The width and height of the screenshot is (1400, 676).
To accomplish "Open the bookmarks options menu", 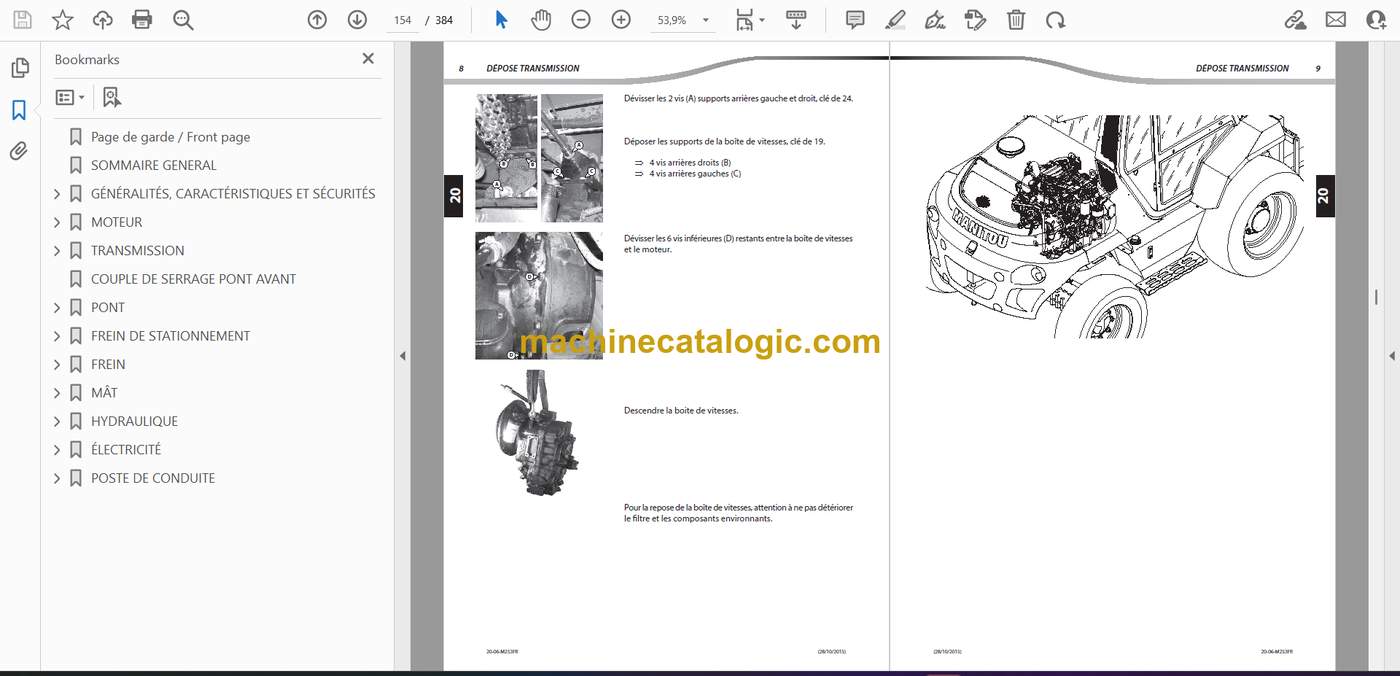I will [70, 97].
